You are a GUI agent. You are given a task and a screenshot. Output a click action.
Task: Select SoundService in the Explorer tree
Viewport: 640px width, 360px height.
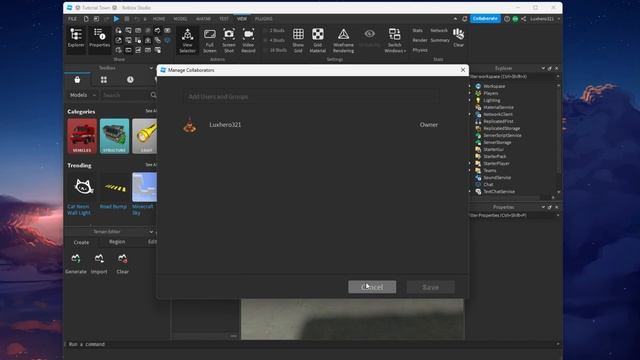coord(497,178)
